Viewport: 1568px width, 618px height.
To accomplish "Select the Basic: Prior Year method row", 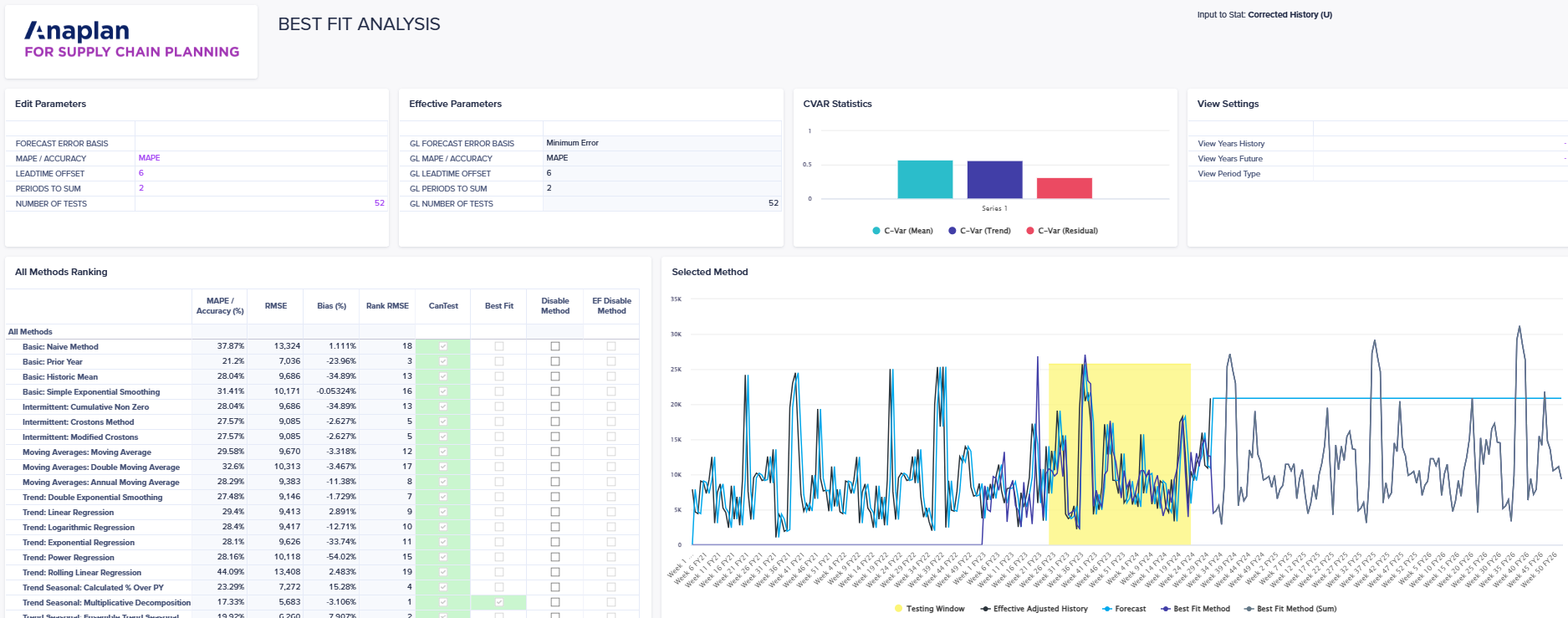I will click(53, 362).
